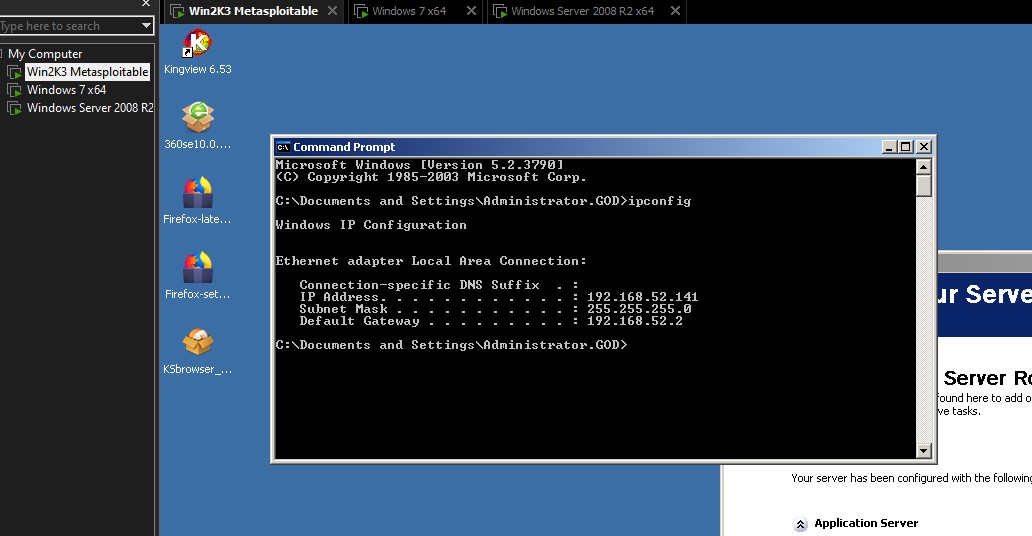Open the library search filter dropdown arrow
The image size is (1032, 536).
click(146, 26)
